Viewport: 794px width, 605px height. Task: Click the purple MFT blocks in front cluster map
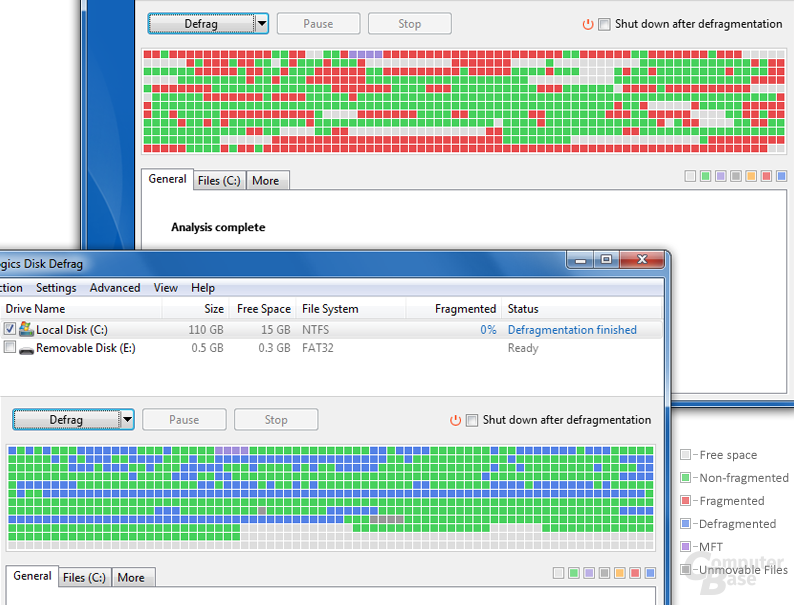231,450
